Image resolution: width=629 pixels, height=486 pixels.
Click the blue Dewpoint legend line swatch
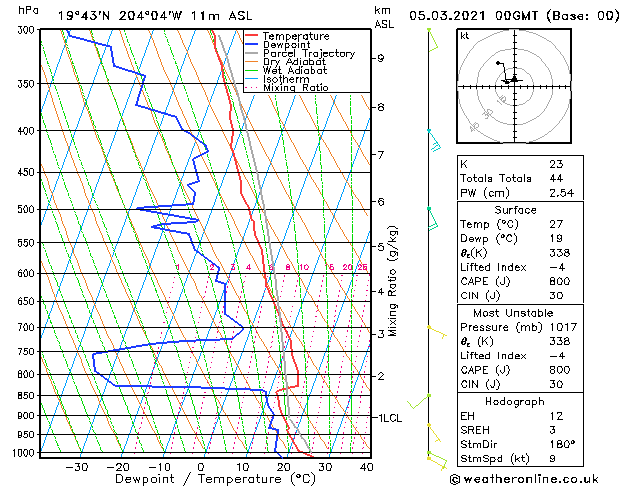coord(252,44)
